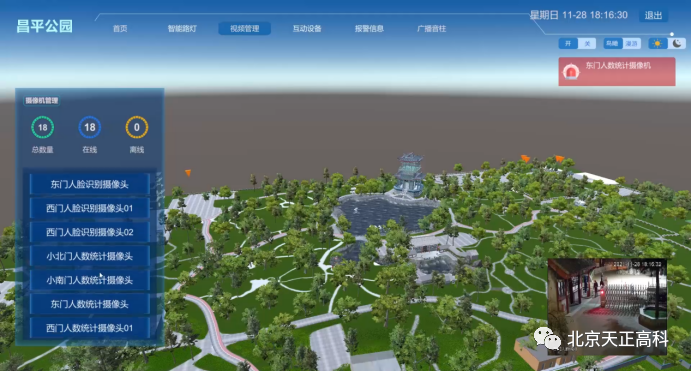Viewport: 692px width, 371px height.
Task: Select 东门人脸识别摄像头 camera in the list
Action: [90, 184]
